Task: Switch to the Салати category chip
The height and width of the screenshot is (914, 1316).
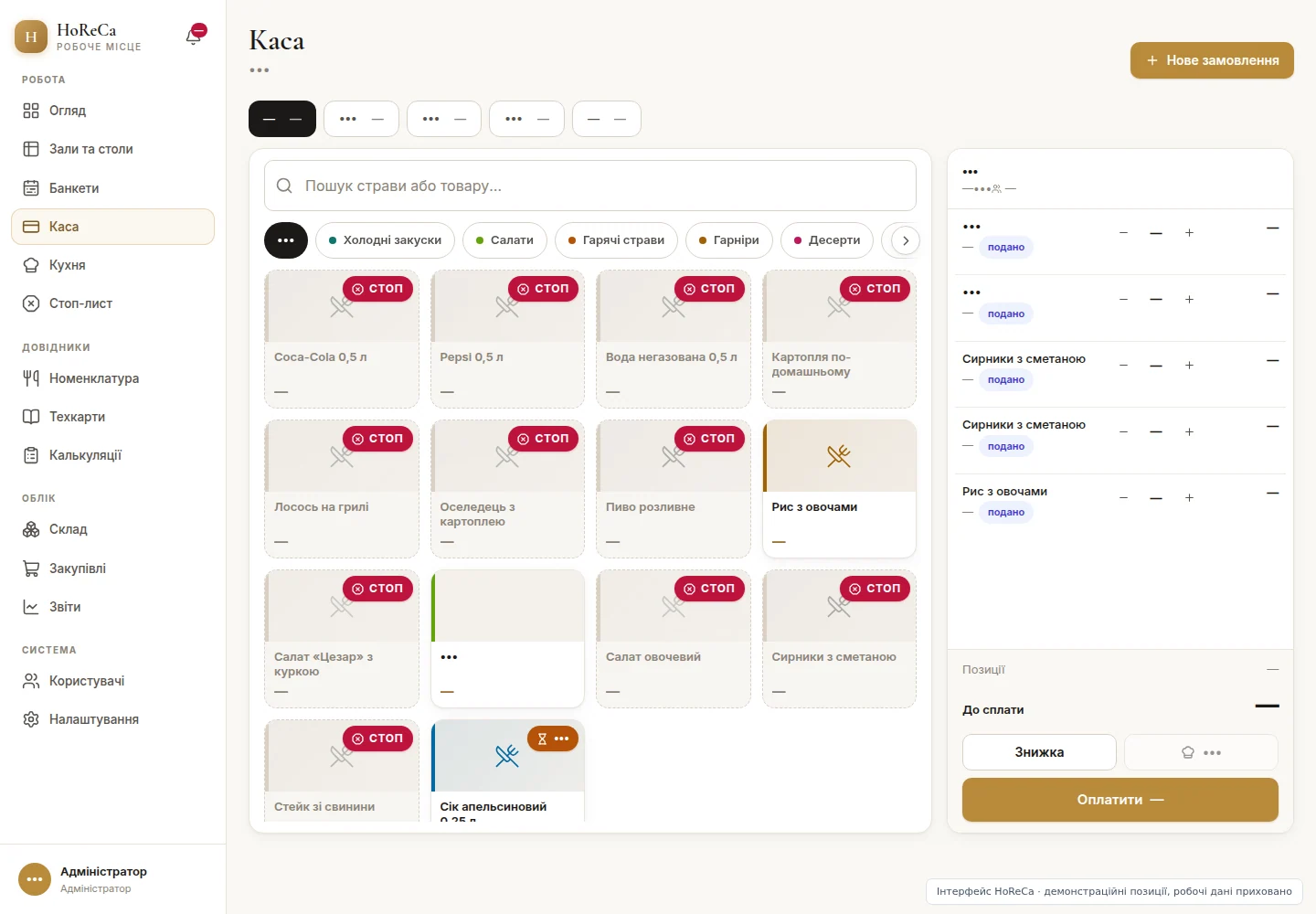Action: 504,240
